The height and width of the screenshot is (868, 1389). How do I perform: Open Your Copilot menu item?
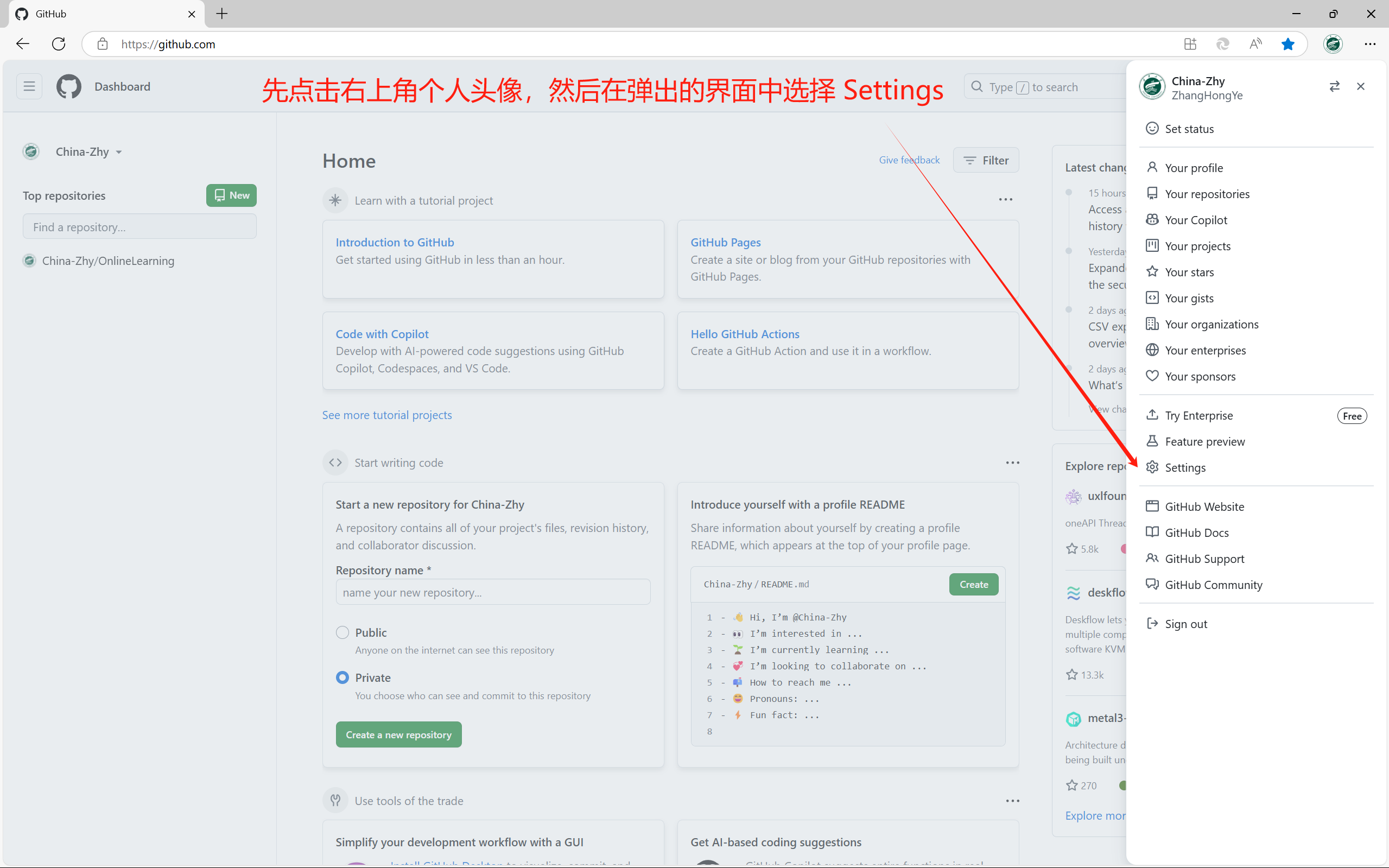point(1257,220)
